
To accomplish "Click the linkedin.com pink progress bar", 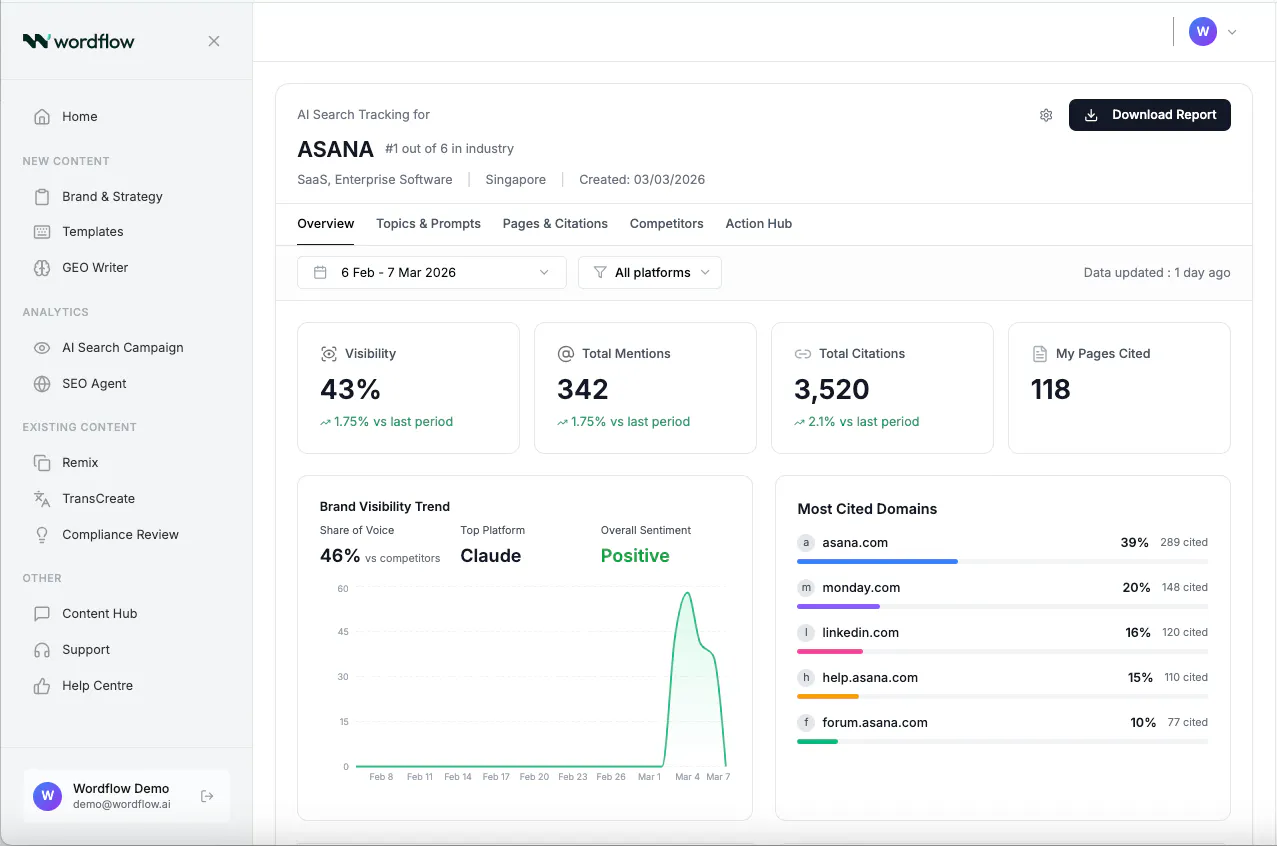I will [x=830, y=651].
